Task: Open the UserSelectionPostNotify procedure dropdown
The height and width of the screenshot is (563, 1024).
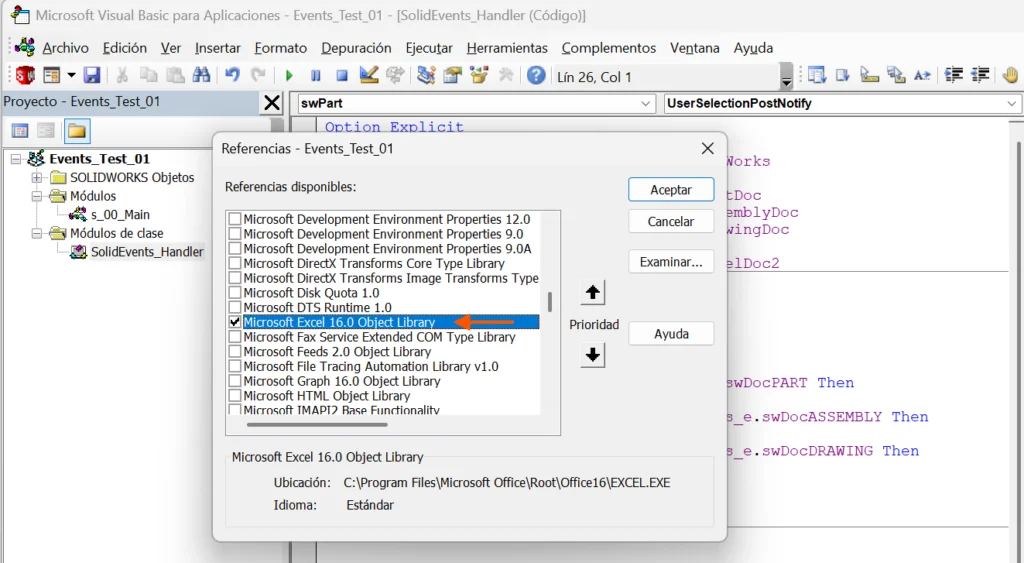Action: (1011, 103)
